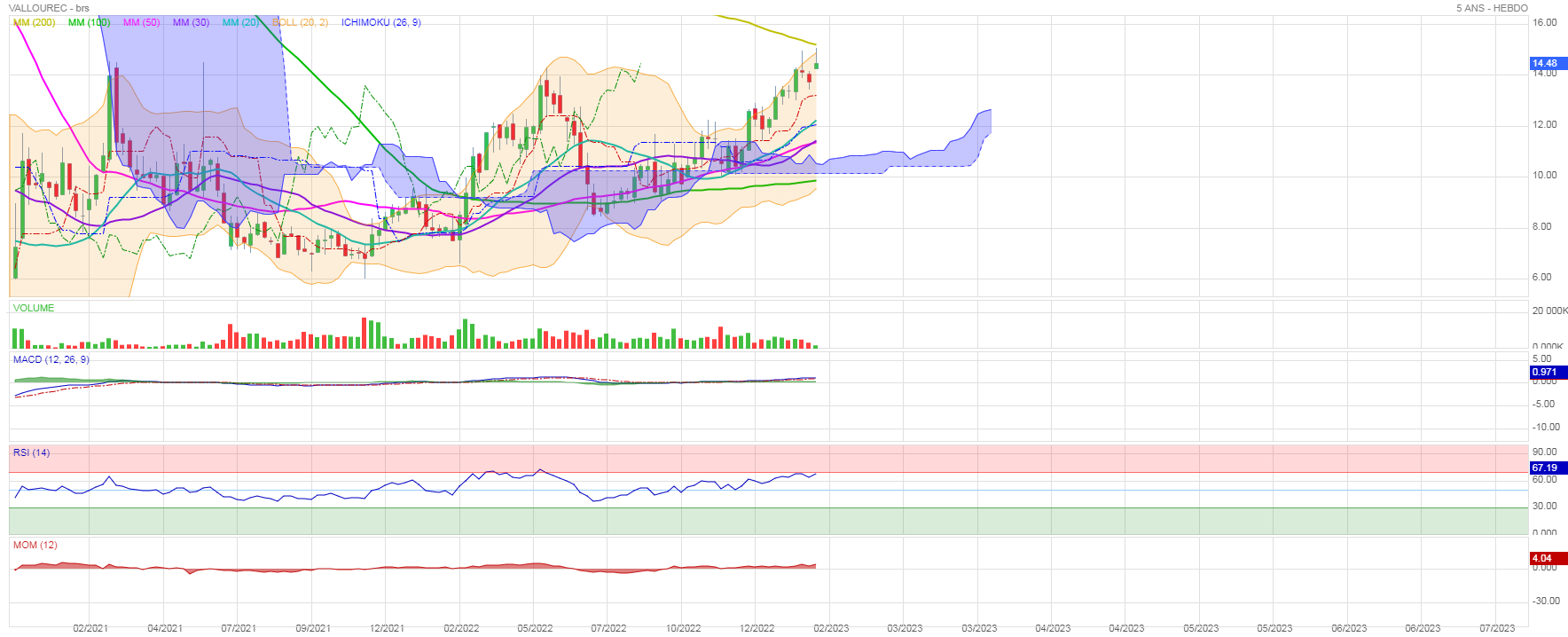Click the 10/2022 date axis label
The width and height of the screenshot is (1568, 637).
tap(683, 628)
